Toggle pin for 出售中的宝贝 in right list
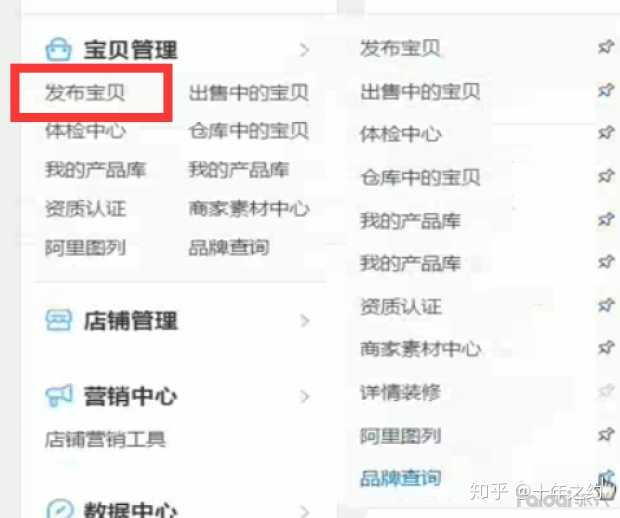Screen dimensions: 620x518 click(606, 91)
